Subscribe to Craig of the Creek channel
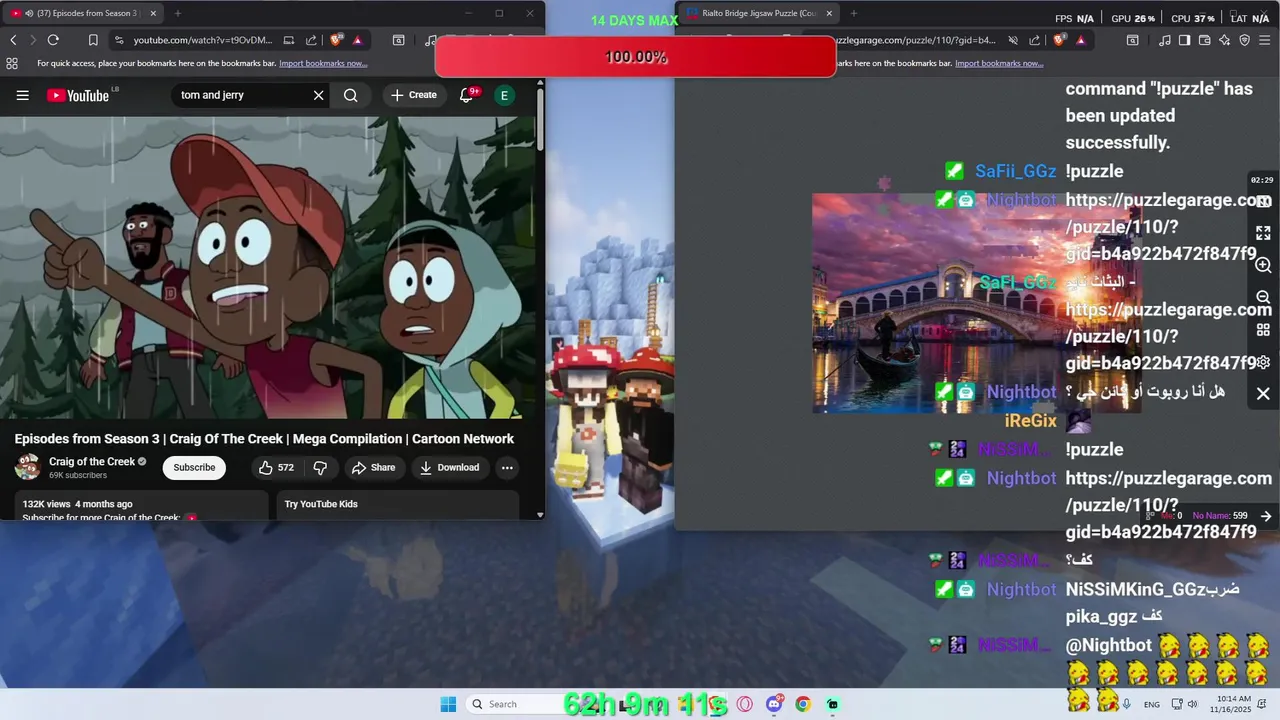 point(194,467)
